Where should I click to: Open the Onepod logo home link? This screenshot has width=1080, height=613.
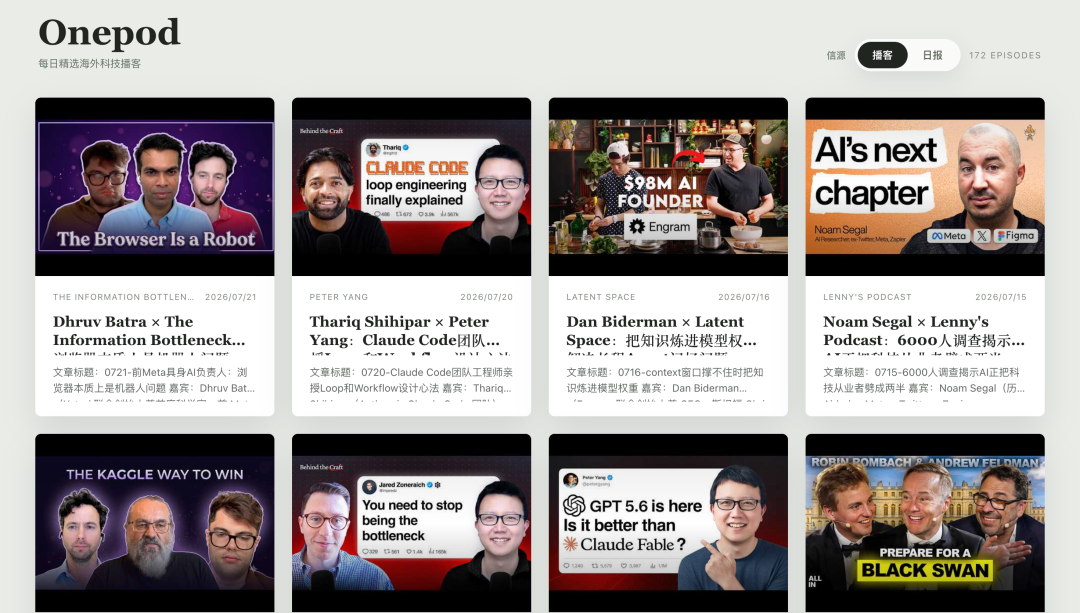[x=109, y=33]
